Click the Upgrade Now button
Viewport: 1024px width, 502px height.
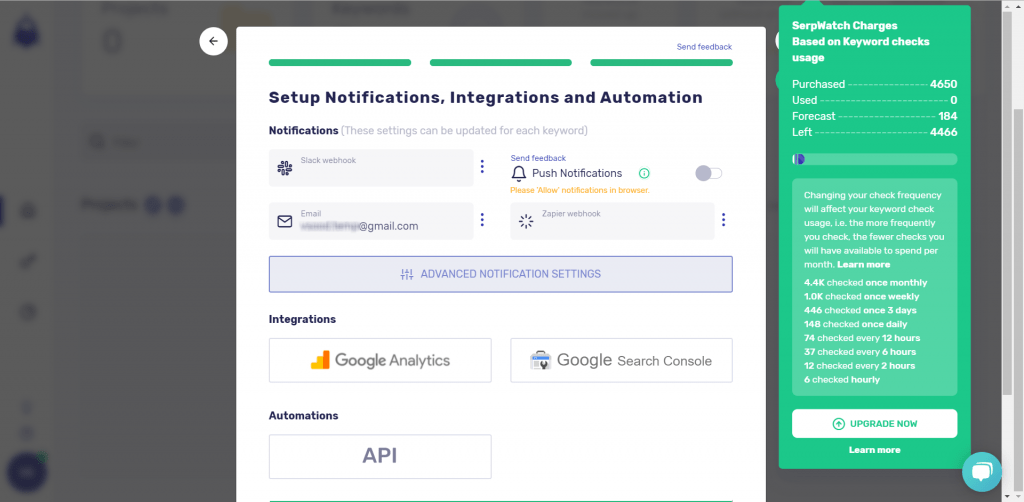pos(874,424)
